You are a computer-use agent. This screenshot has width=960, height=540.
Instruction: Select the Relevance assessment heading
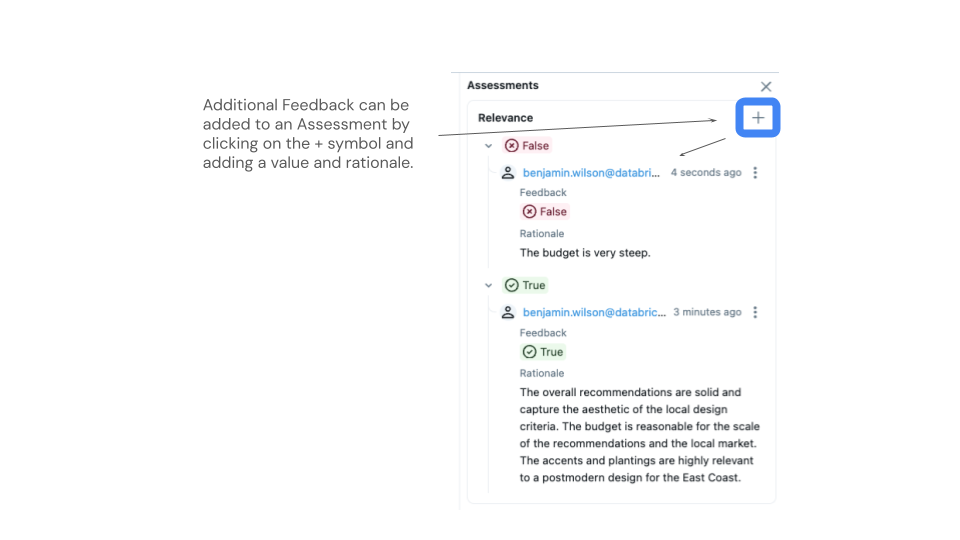click(505, 118)
